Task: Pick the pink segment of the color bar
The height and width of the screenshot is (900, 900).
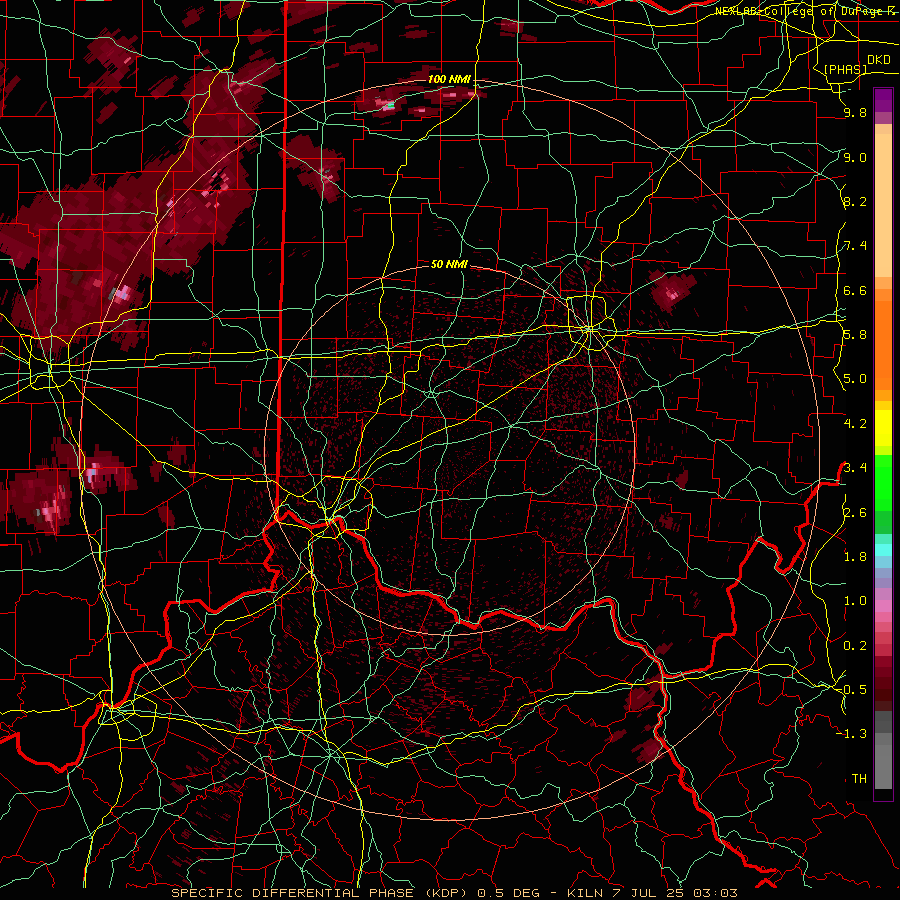Action: tap(883, 606)
